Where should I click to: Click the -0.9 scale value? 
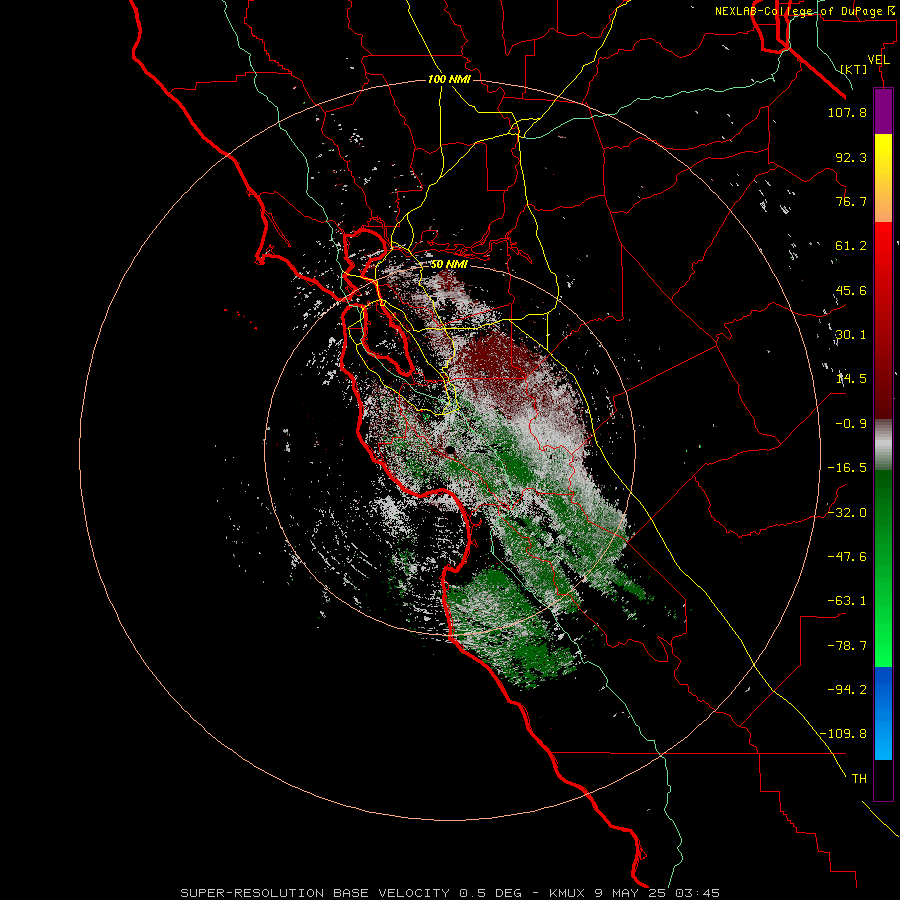(x=851, y=424)
